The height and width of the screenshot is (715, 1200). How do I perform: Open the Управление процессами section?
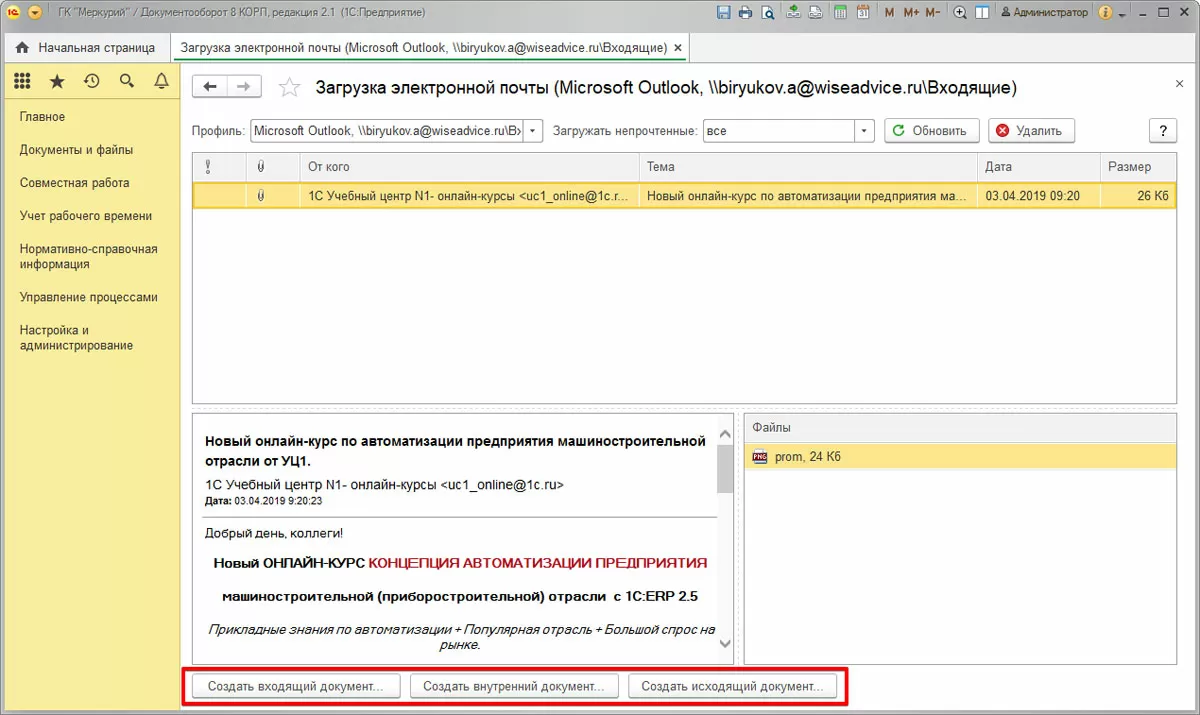[x=88, y=298]
